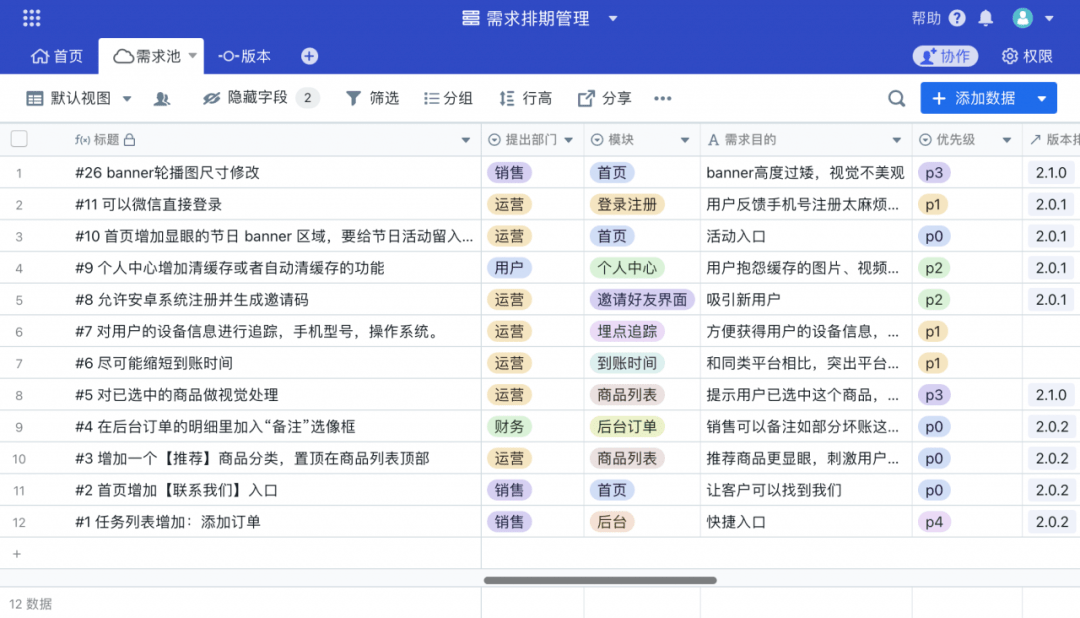Open the more options ellipsis in toolbar

point(662,98)
